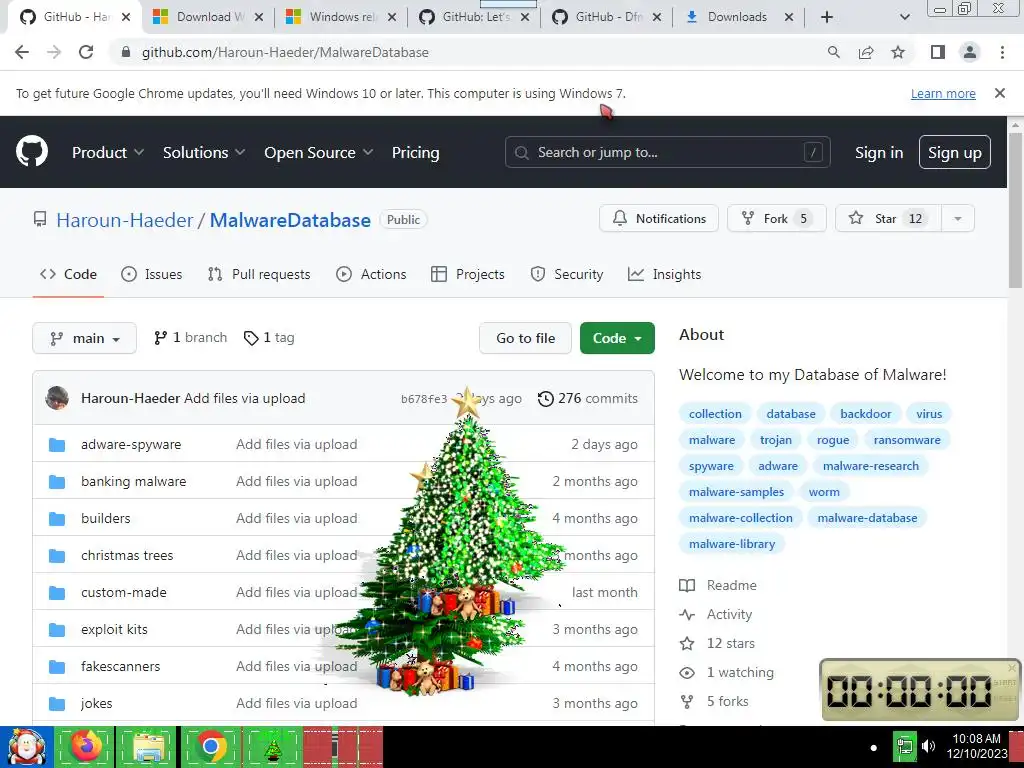View the 5 forks link

click(714, 701)
